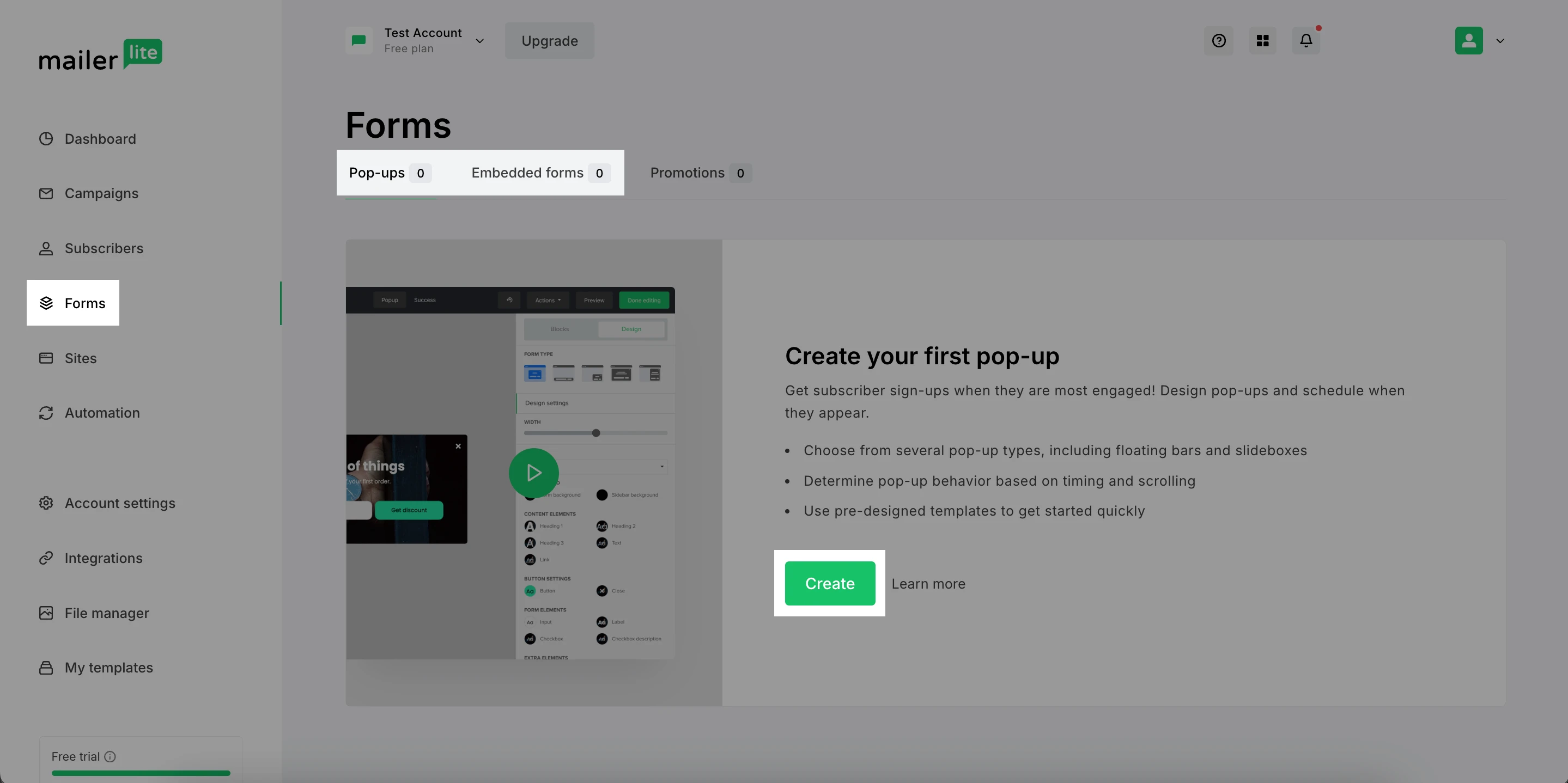Screen dimensions: 1568x783
Task: Click the Upgrade button
Action: point(549,41)
